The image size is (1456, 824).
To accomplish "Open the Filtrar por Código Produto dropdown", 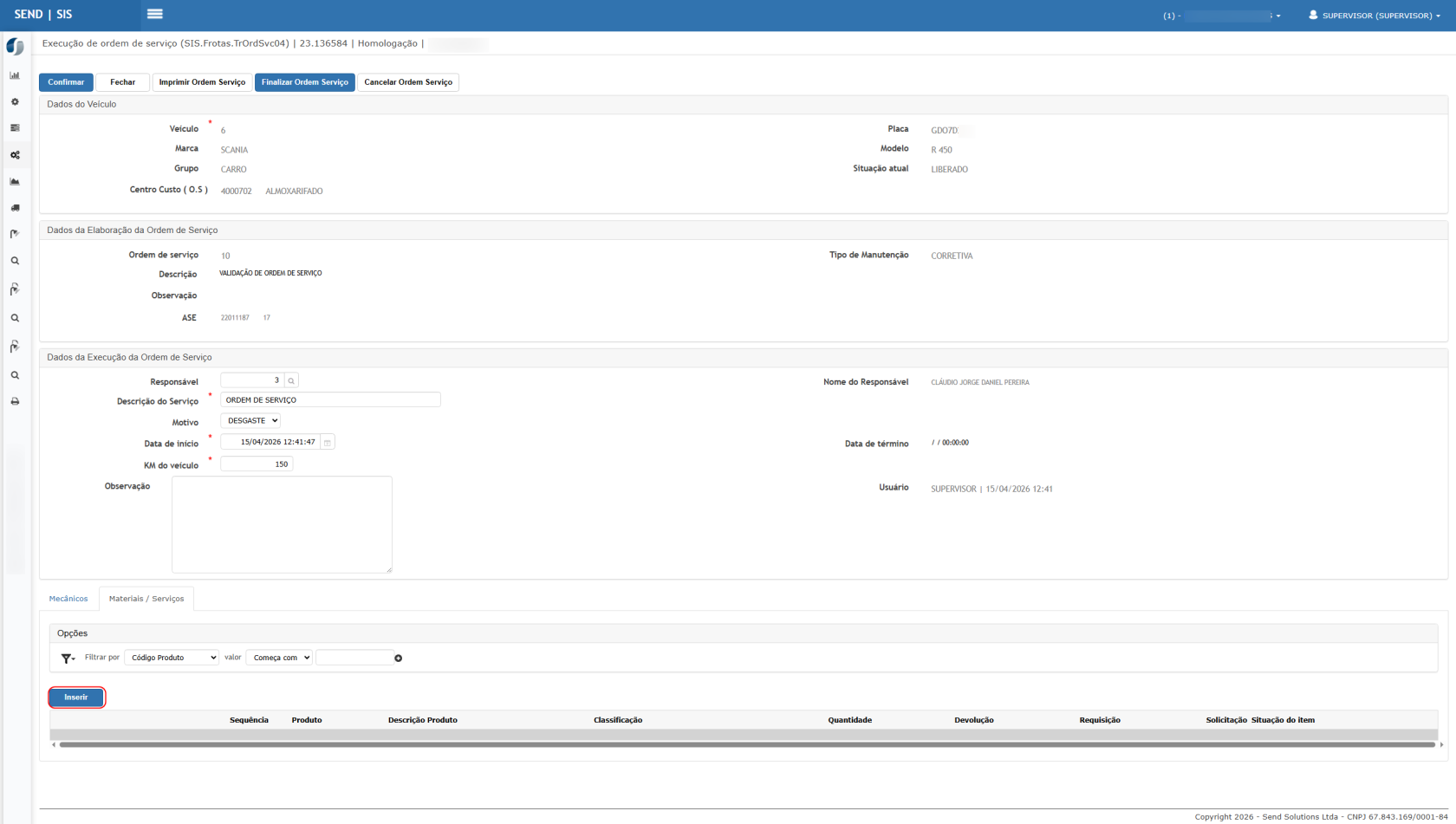I will pyautogui.click(x=172, y=659).
